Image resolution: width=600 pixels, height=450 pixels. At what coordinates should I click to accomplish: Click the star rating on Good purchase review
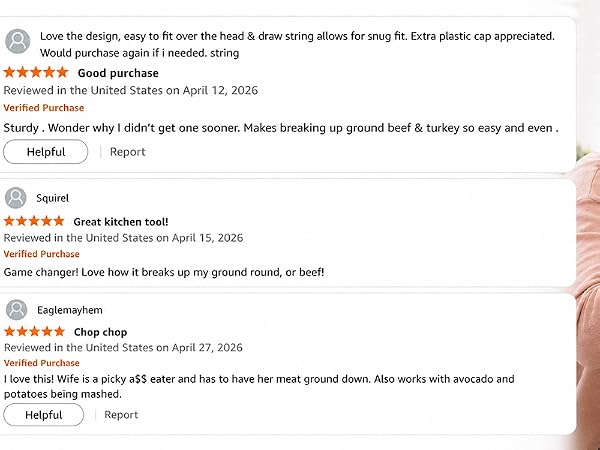(x=36, y=72)
